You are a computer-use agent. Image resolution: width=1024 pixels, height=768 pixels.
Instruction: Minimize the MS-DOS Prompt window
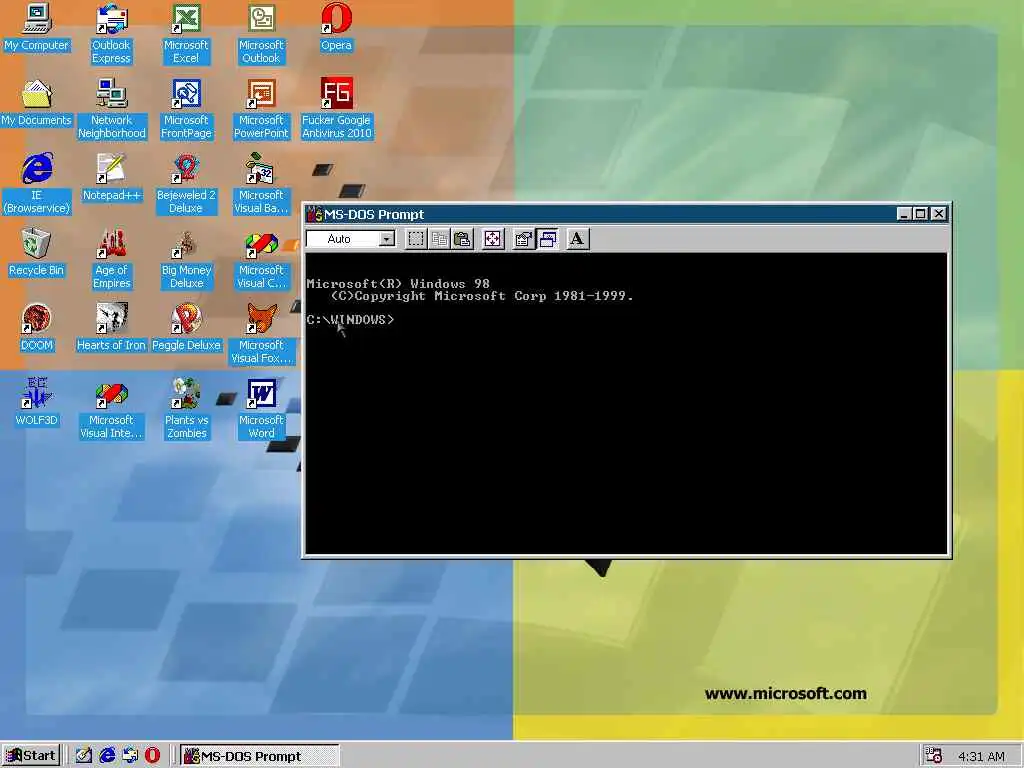pyautogui.click(x=904, y=214)
